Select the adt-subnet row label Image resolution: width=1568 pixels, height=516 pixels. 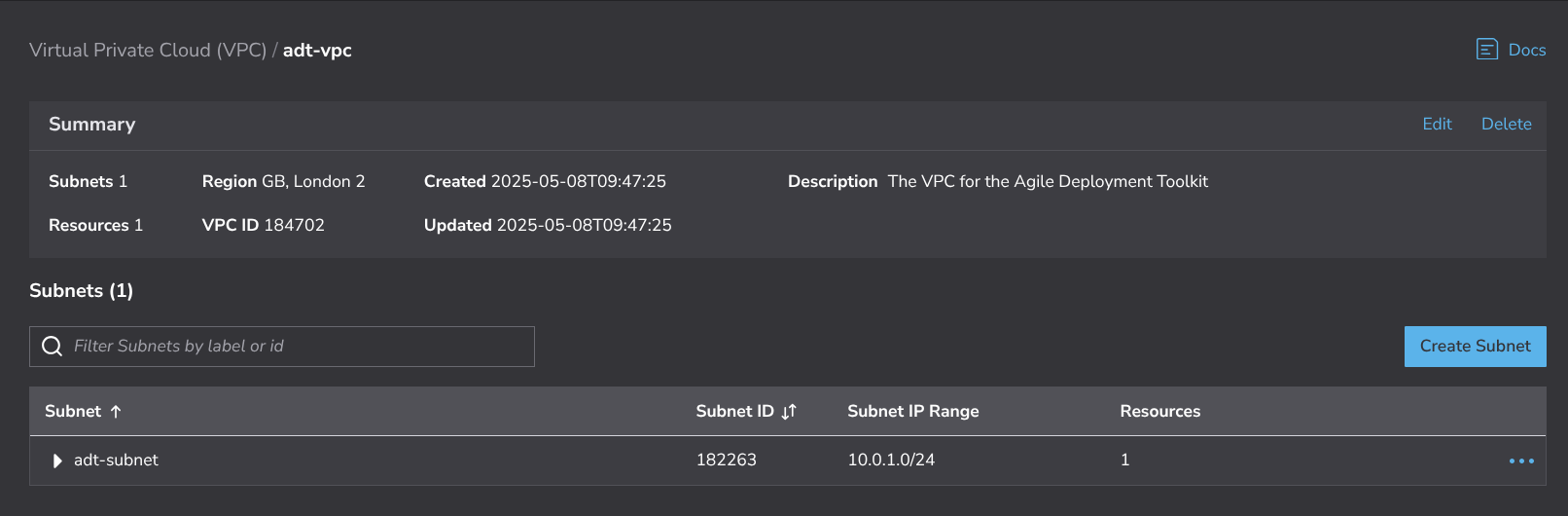[x=116, y=460]
